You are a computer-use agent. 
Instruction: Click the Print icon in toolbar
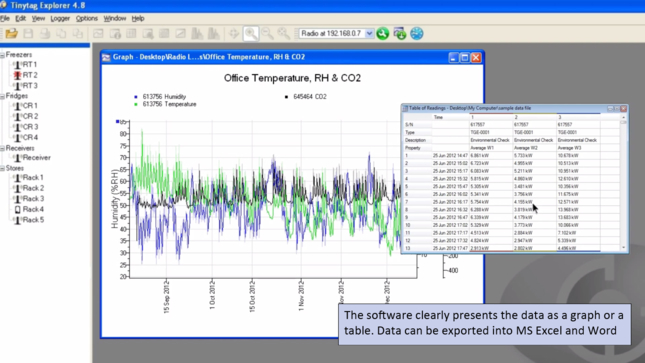tap(45, 33)
